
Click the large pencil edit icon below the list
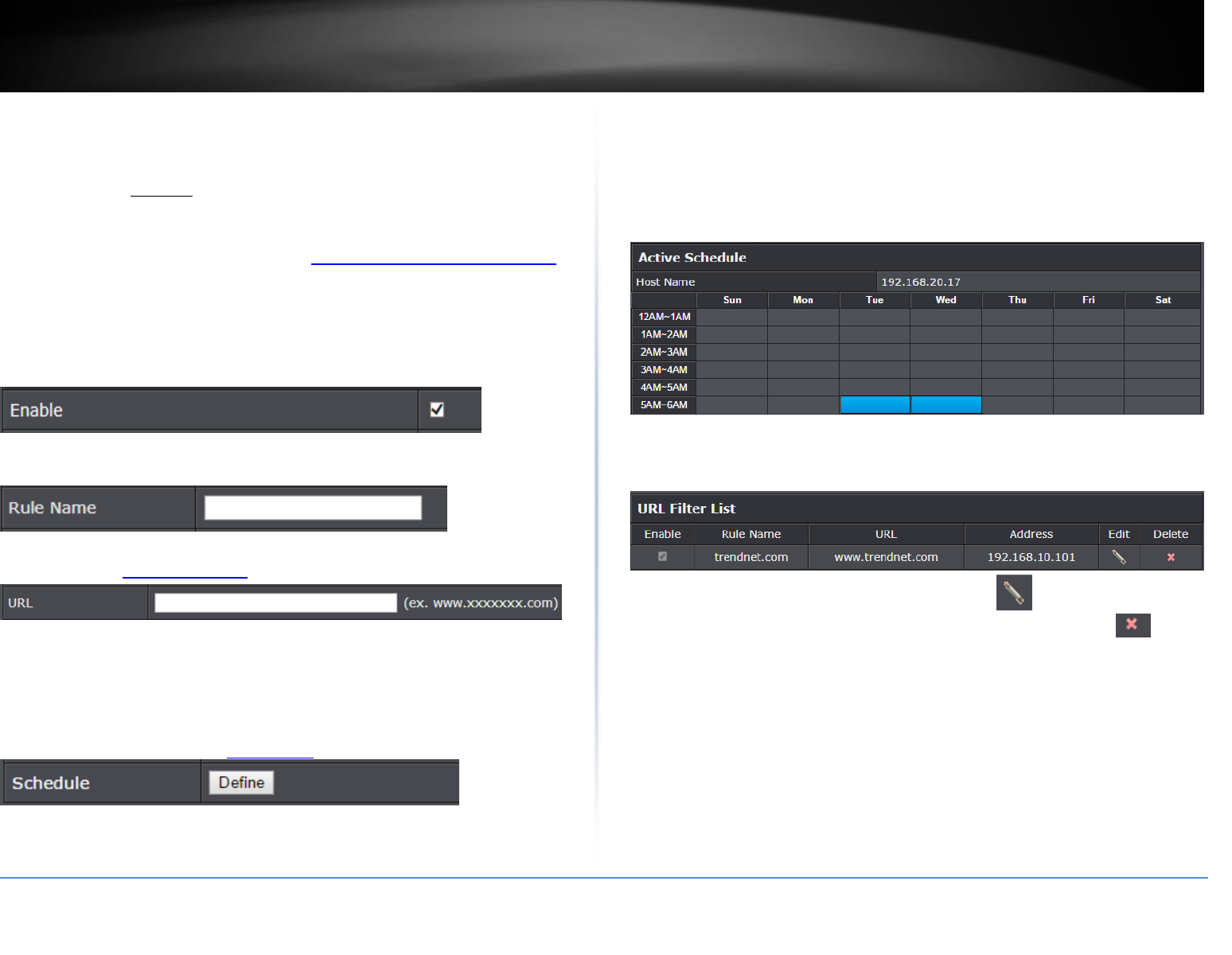point(1014,592)
